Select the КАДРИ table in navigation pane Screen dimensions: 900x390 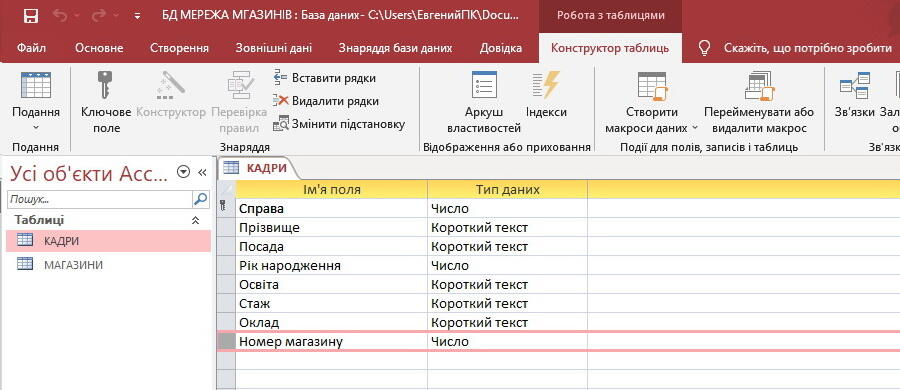[x=108, y=241]
